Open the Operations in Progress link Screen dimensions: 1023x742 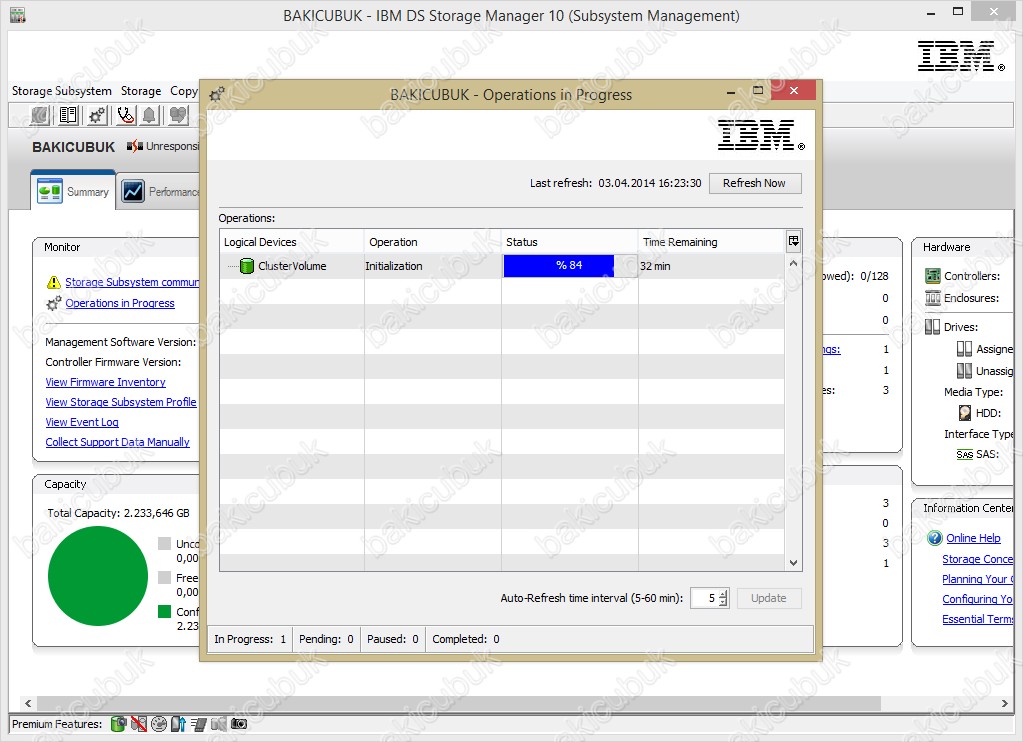pos(120,303)
